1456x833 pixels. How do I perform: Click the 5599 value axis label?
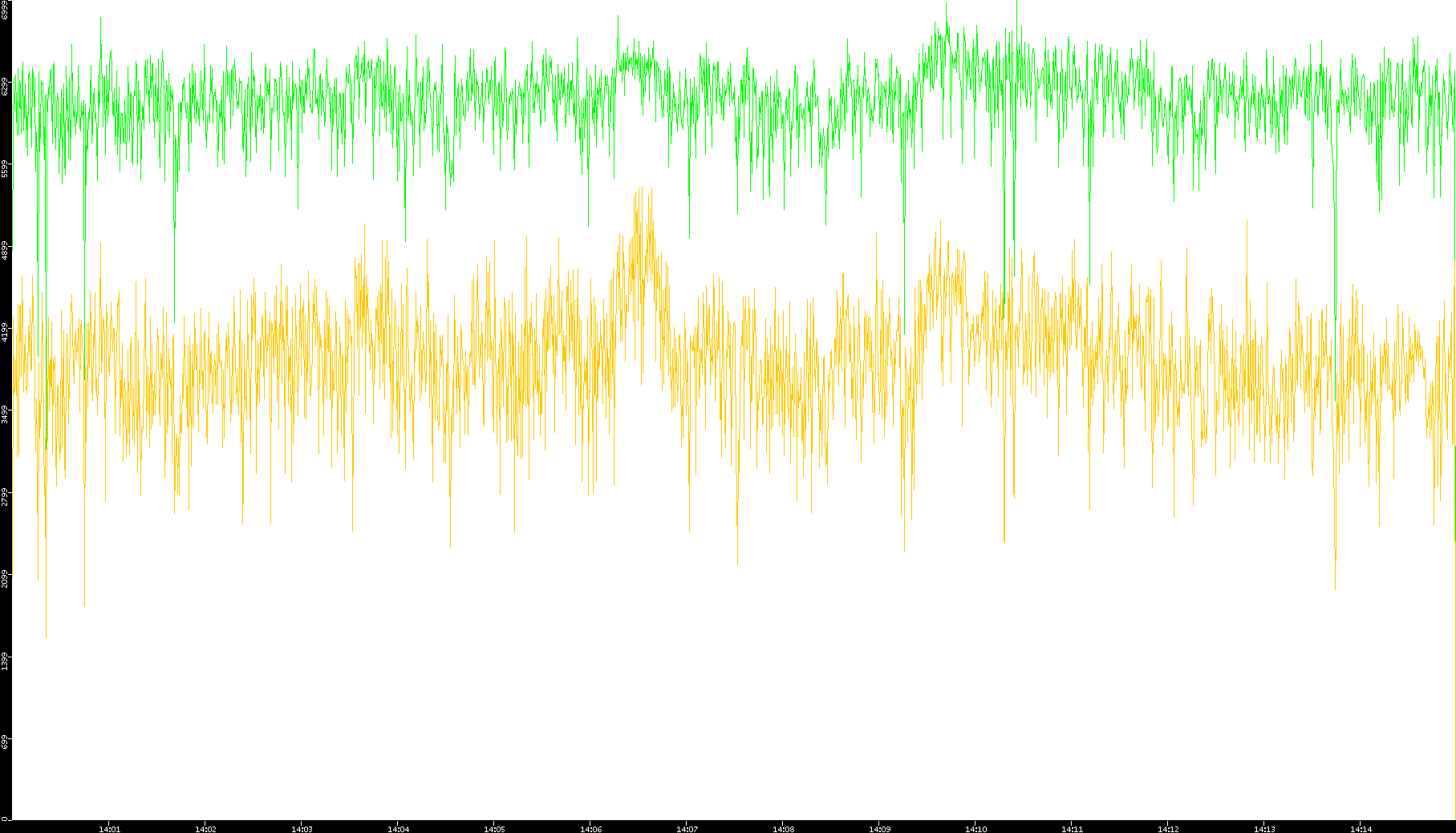5,168
